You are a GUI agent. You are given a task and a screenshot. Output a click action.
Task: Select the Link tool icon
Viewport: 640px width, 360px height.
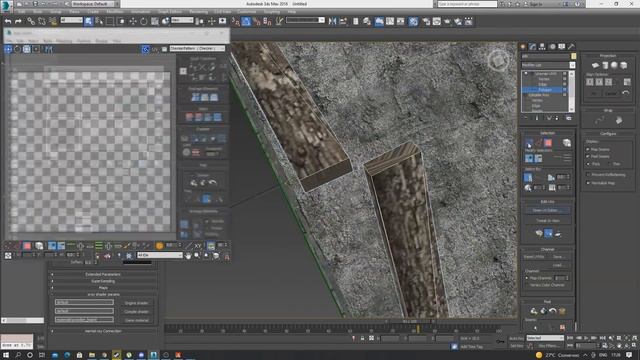[x=31, y=21]
